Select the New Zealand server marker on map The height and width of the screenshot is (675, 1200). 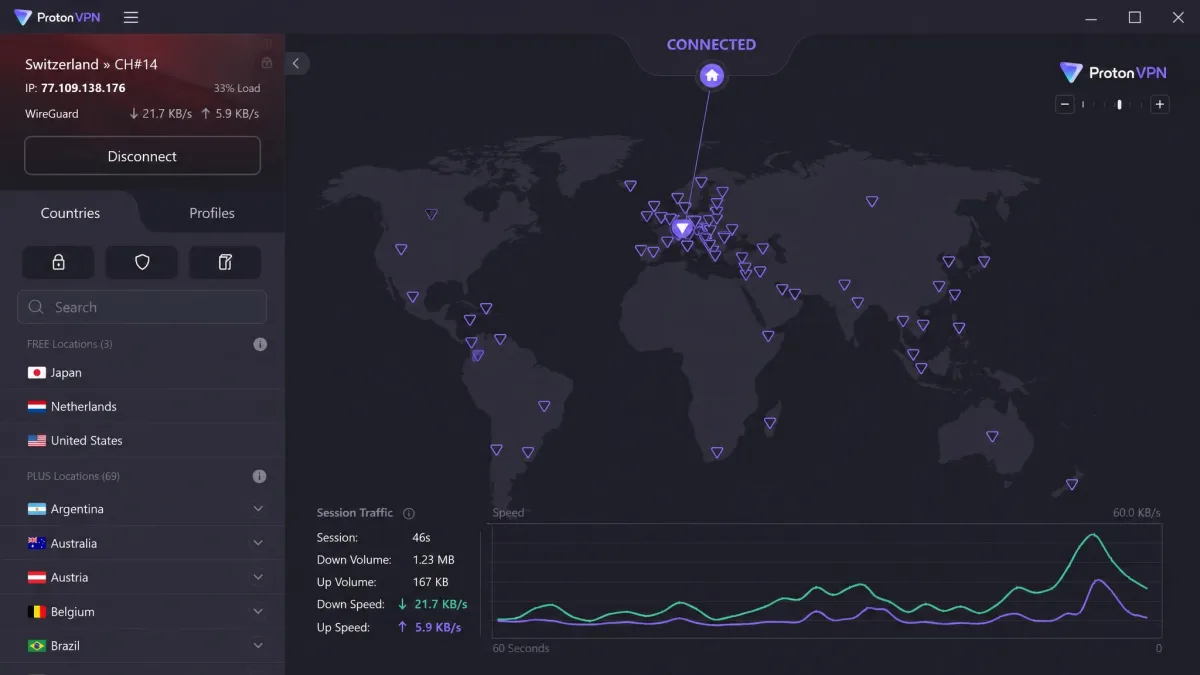point(1072,484)
